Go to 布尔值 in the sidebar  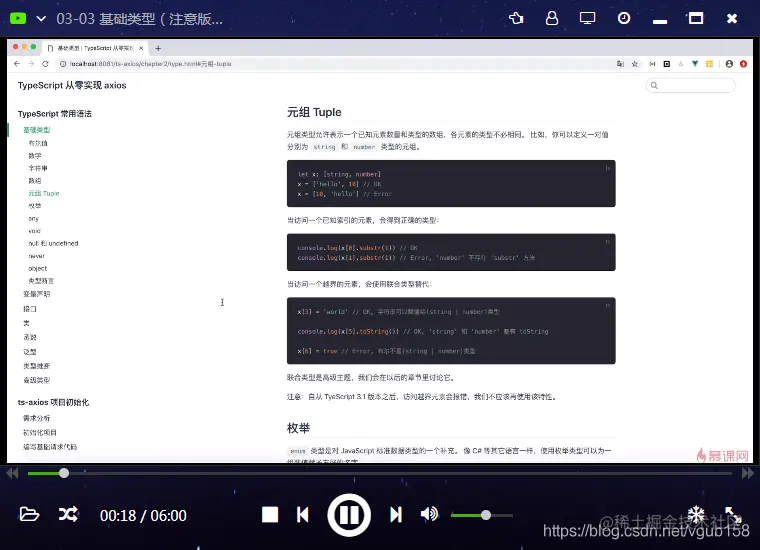pyautogui.click(x=38, y=143)
